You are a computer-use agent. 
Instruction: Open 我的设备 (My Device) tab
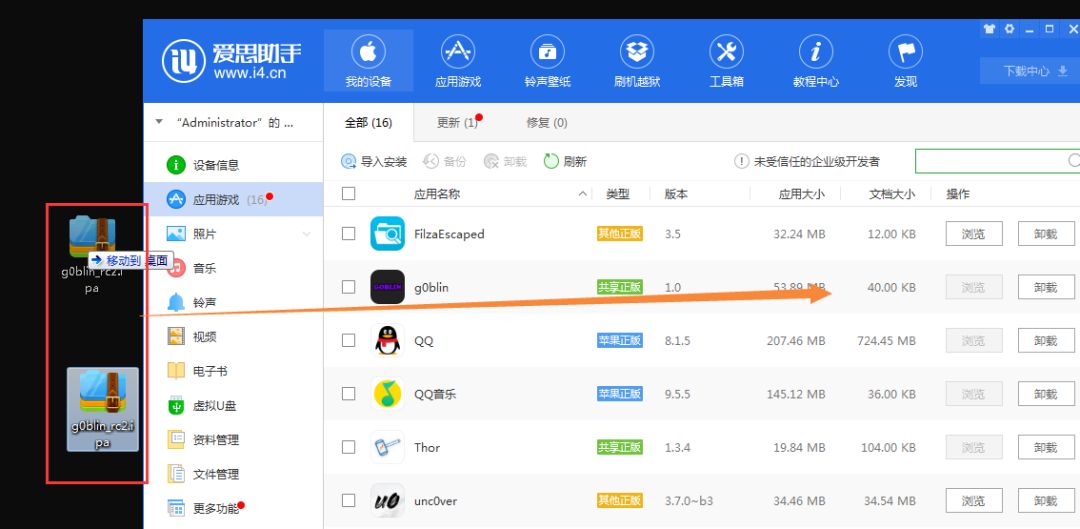pyautogui.click(x=368, y=61)
